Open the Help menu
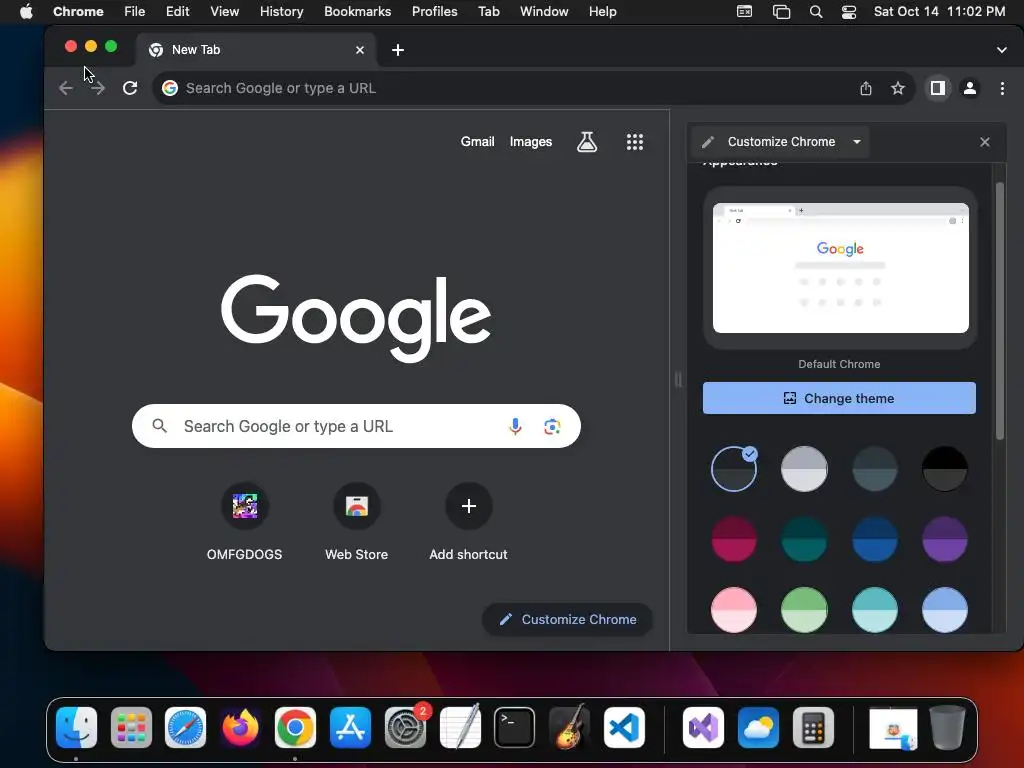This screenshot has width=1024, height=768. click(602, 12)
